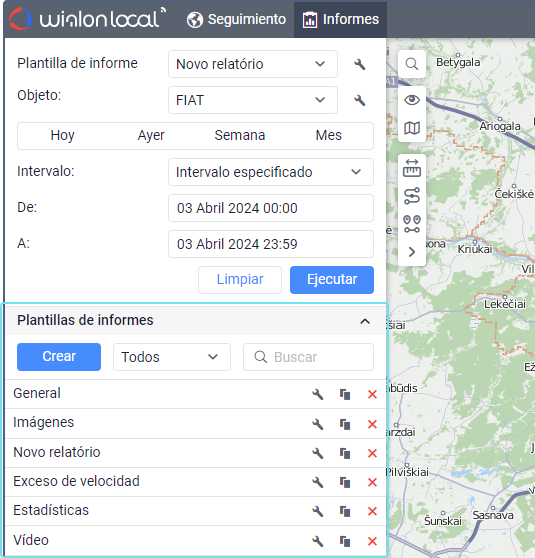Click the map search magnifier icon
Screen dimensions: 535x558
tap(412, 64)
